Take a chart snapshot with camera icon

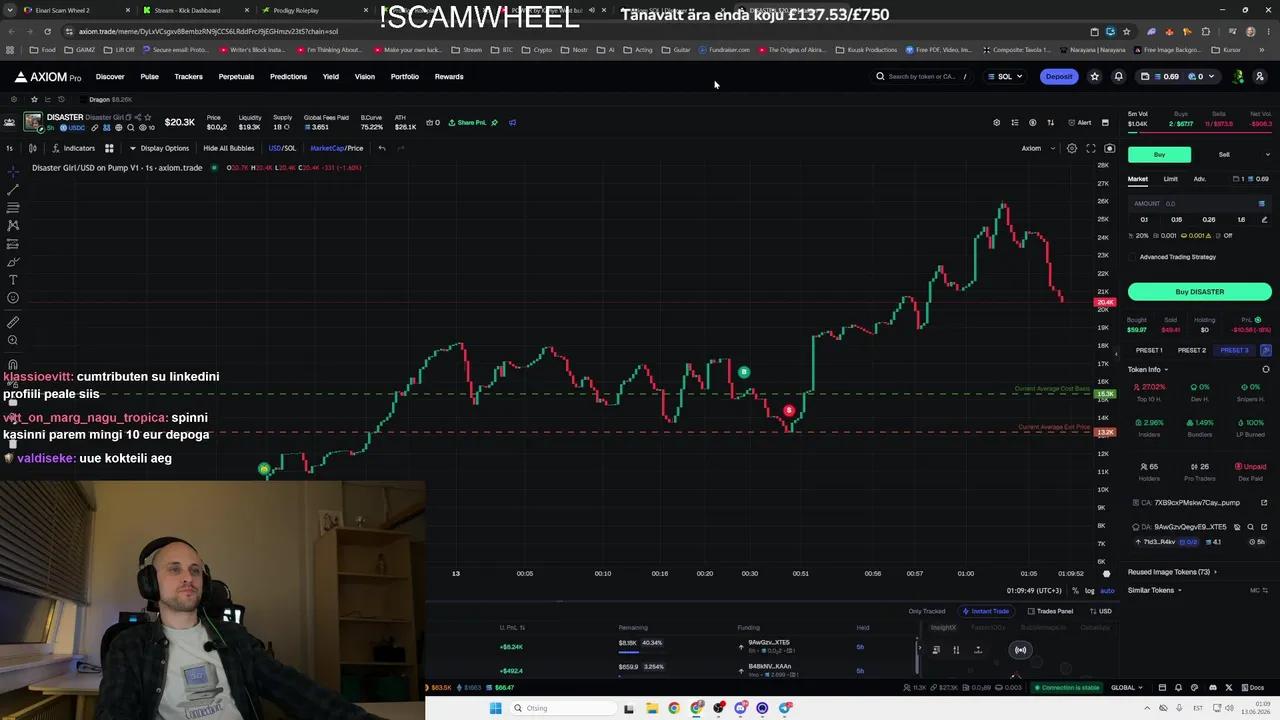1109,148
